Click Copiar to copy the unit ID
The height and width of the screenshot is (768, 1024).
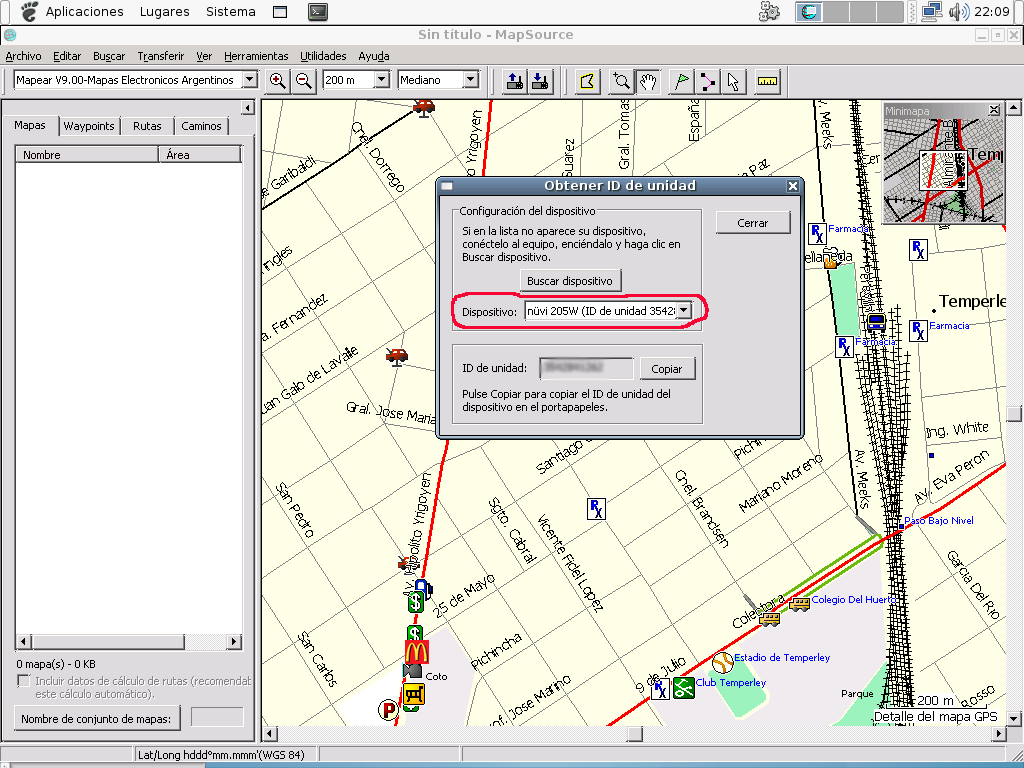pos(667,368)
